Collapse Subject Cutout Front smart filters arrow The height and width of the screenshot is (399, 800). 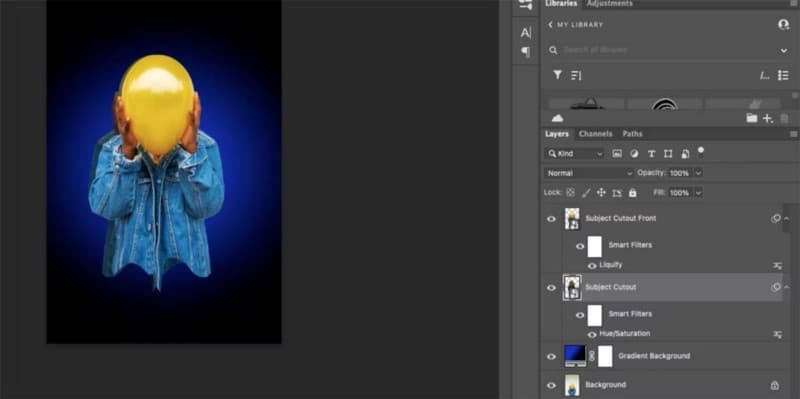[x=786, y=218]
